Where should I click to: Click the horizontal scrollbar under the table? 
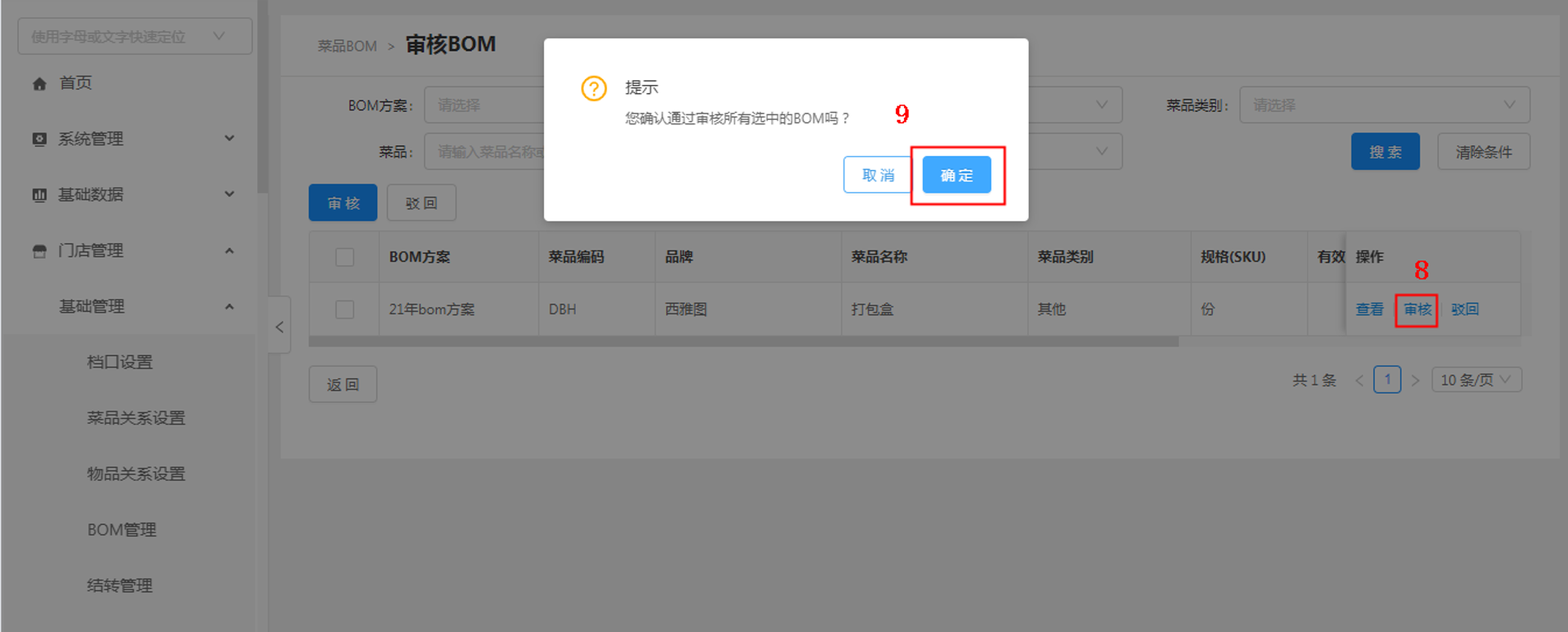[743, 341]
